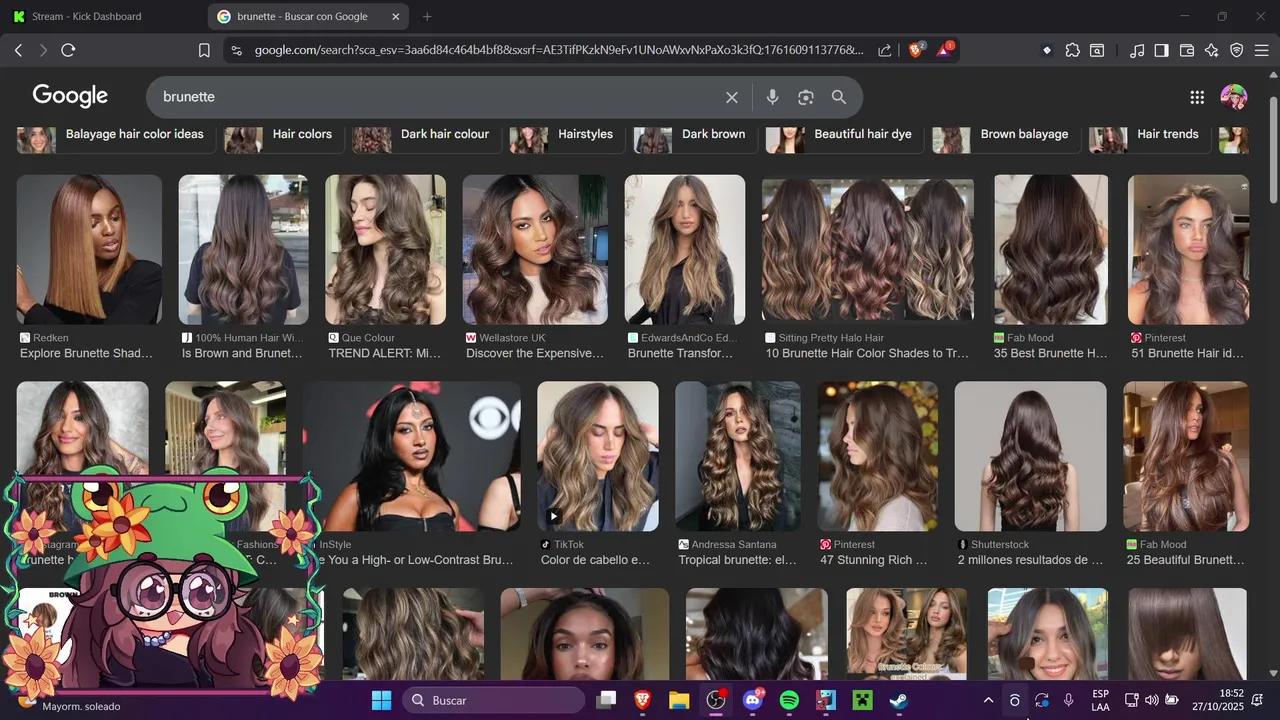This screenshot has height=720, width=1280.
Task: Click 'Is Brown and Brunet' result caption
Action: (242, 353)
